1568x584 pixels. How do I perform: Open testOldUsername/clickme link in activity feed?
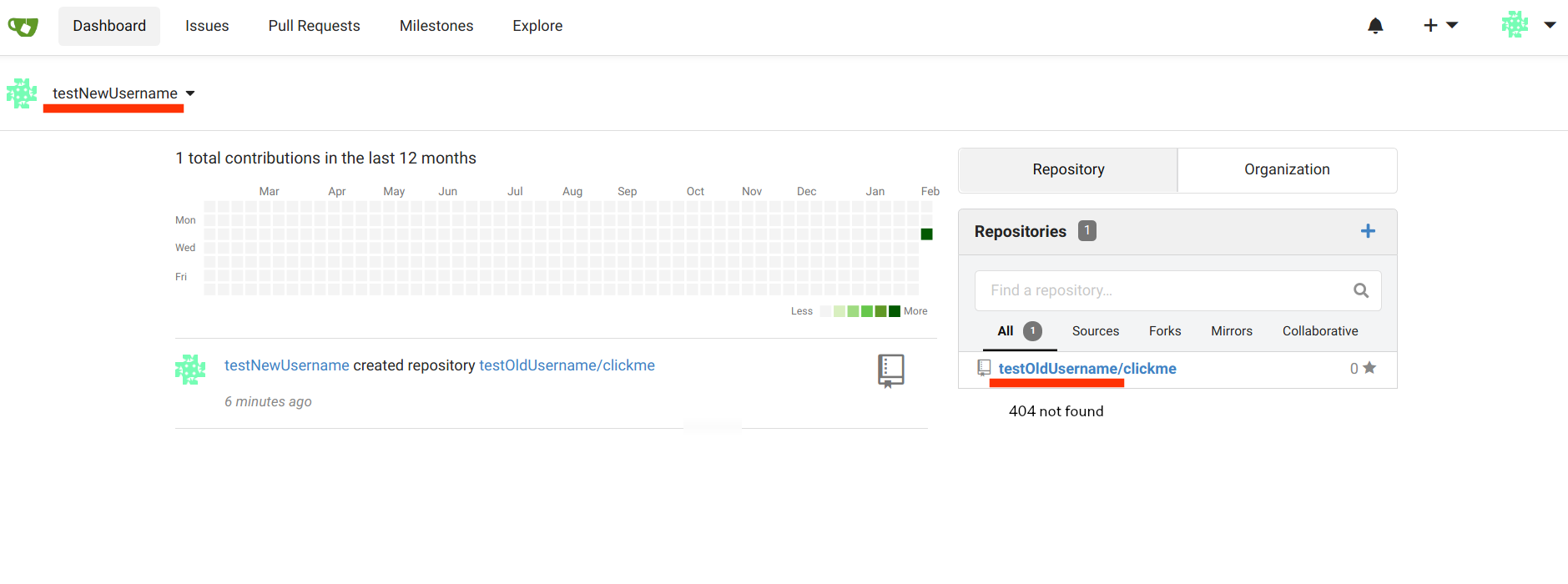click(x=567, y=365)
